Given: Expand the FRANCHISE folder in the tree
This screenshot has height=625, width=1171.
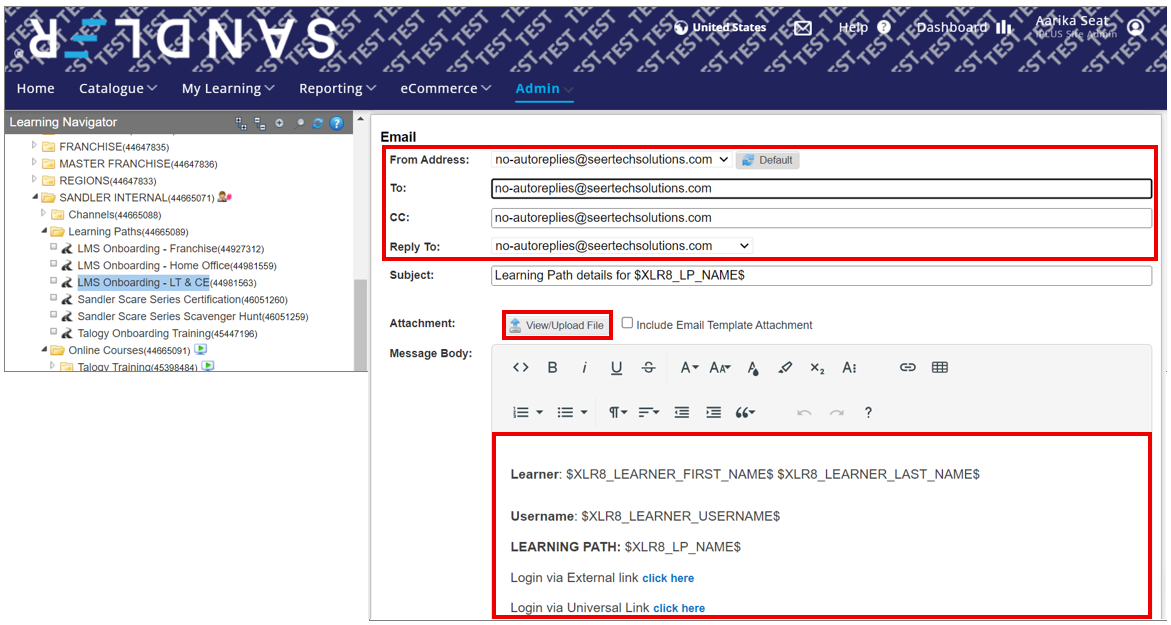Looking at the screenshot, I should [32, 146].
